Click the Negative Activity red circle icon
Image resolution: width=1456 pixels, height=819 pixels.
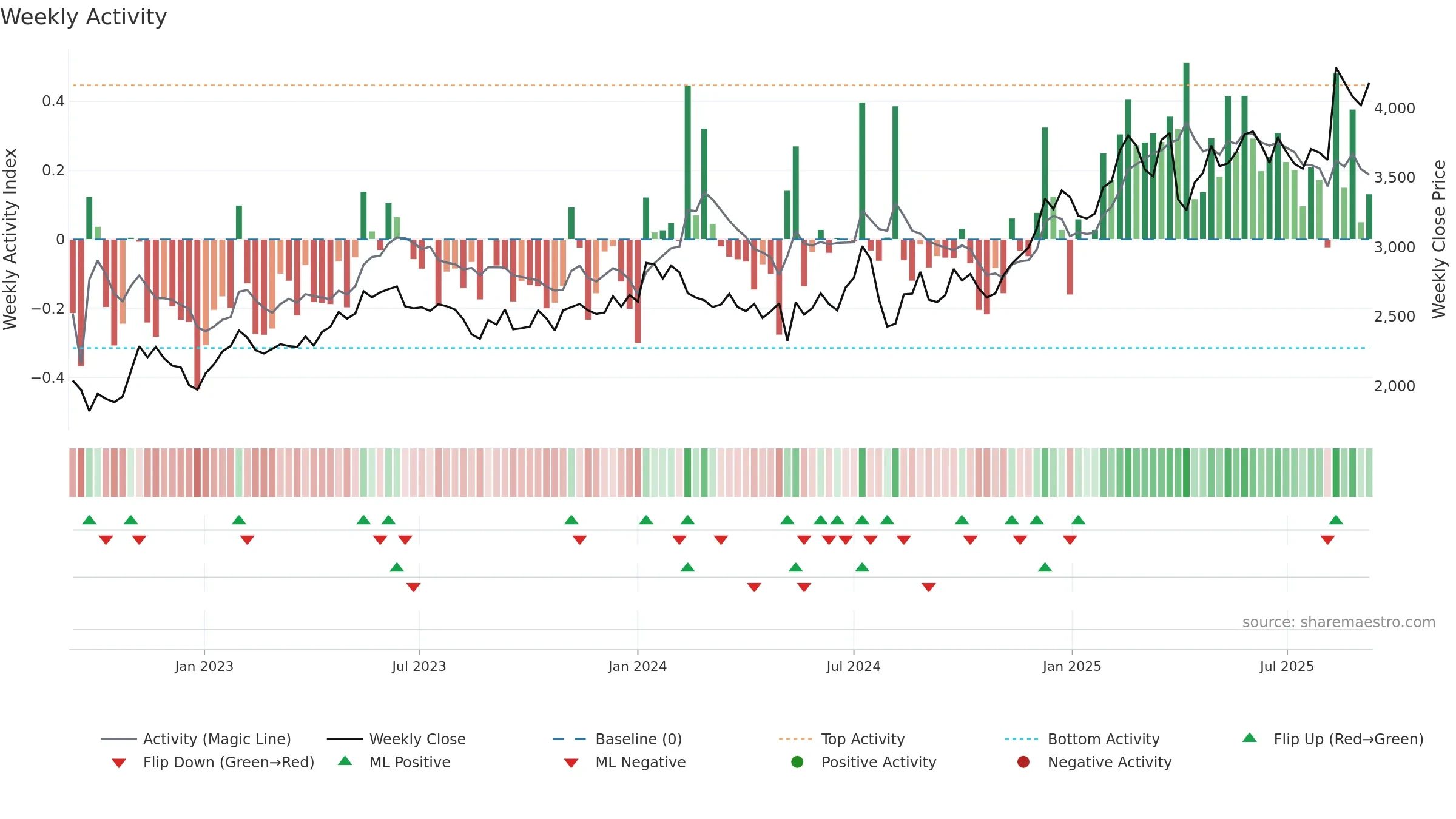pos(1023,761)
